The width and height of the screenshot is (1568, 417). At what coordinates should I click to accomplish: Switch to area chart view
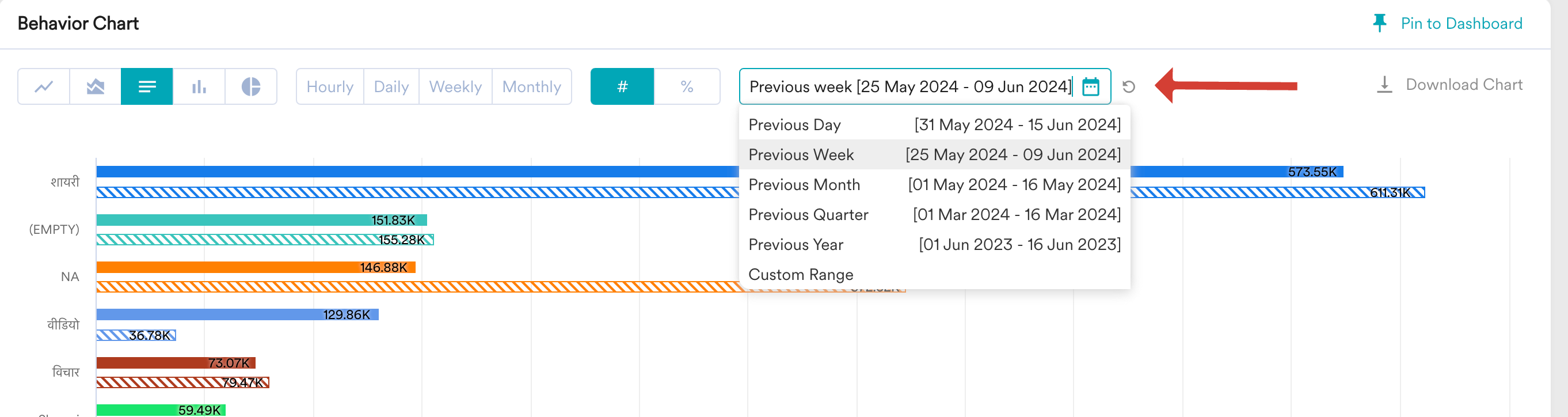coord(96,86)
